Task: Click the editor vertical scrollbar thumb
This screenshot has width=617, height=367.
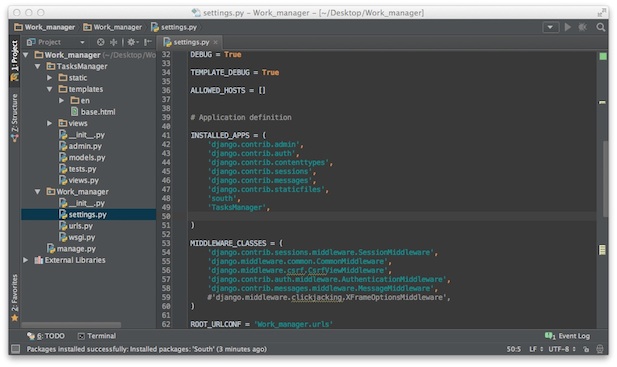Action: (605, 179)
